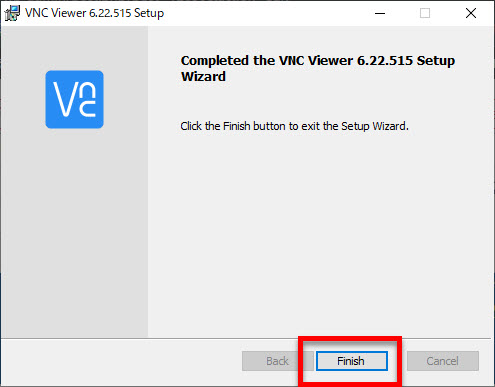Screen dimensions: 495x387
Task: Click the grayed-out maximize button
Action: pyautogui.click(x=425, y=13)
